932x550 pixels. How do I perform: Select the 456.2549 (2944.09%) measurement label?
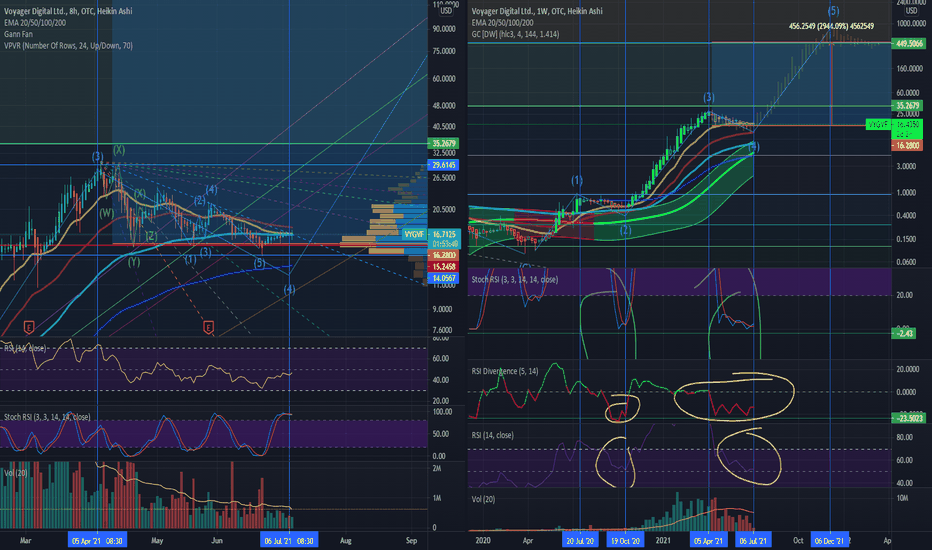[831, 26]
